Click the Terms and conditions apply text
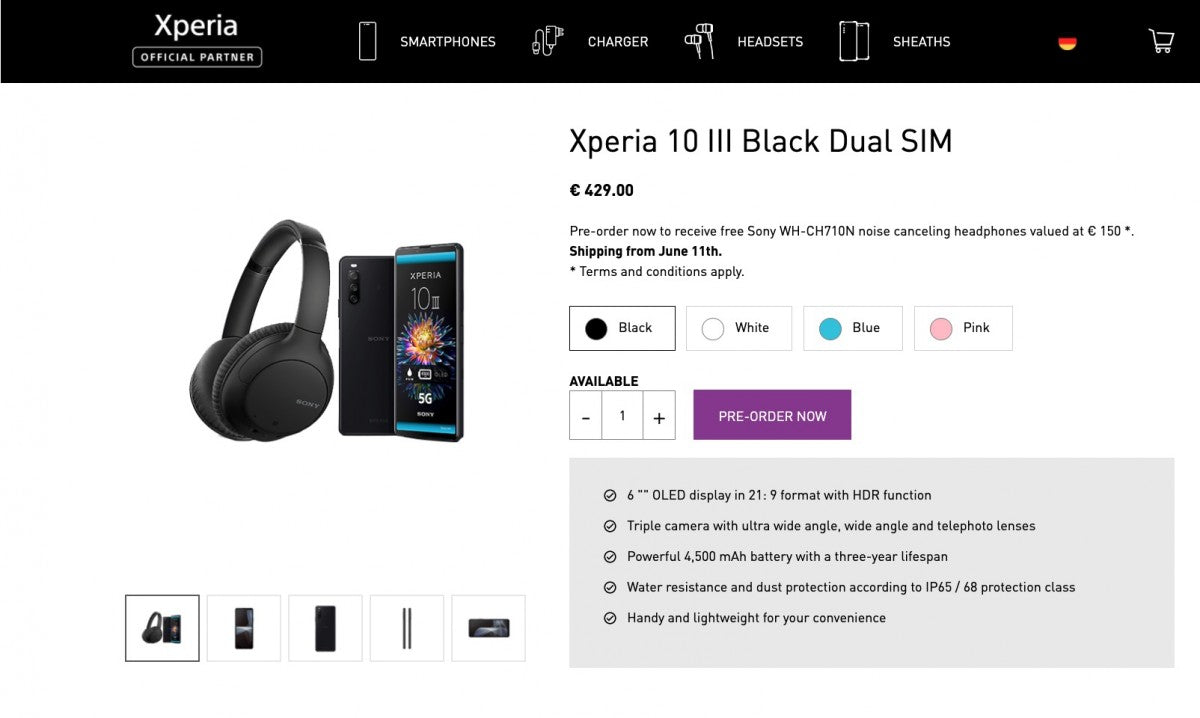 pyautogui.click(x=655, y=271)
